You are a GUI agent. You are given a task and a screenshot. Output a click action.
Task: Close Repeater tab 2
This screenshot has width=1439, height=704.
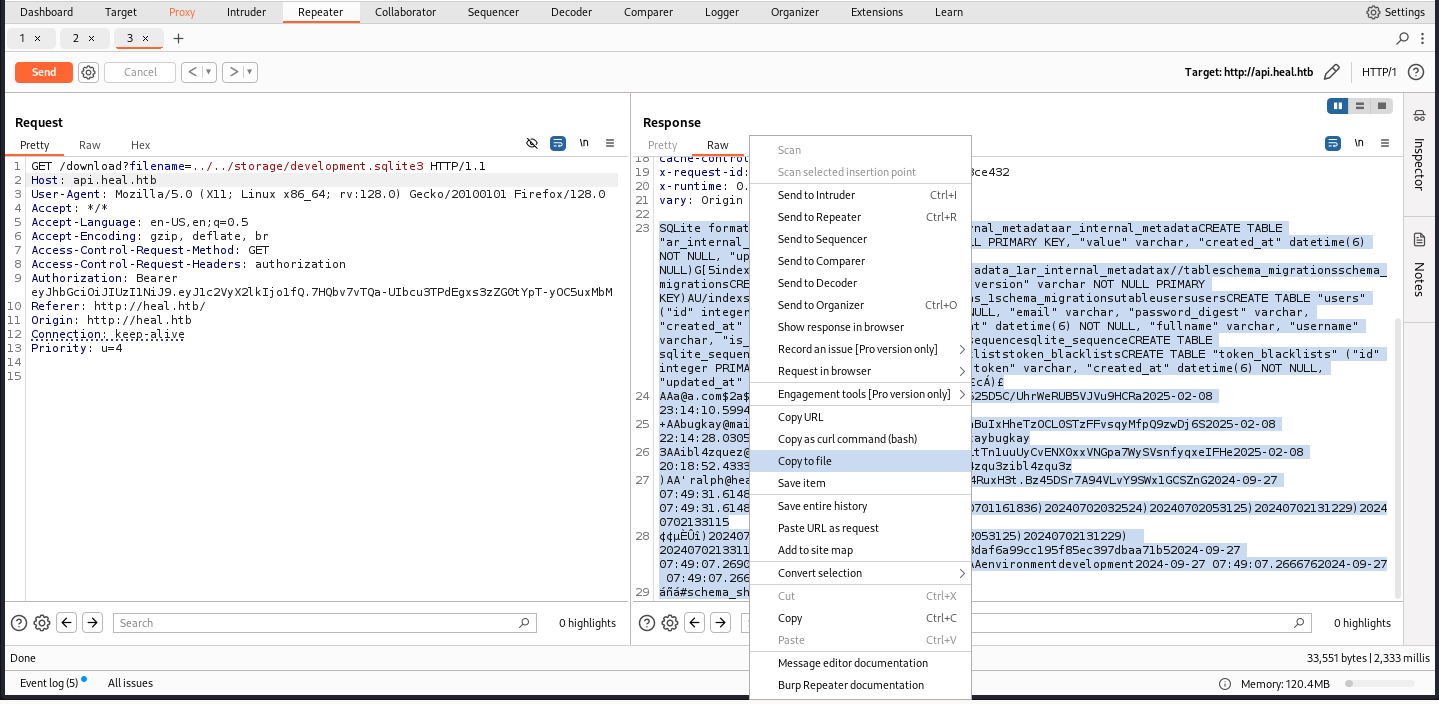click(x=91, y=38)
